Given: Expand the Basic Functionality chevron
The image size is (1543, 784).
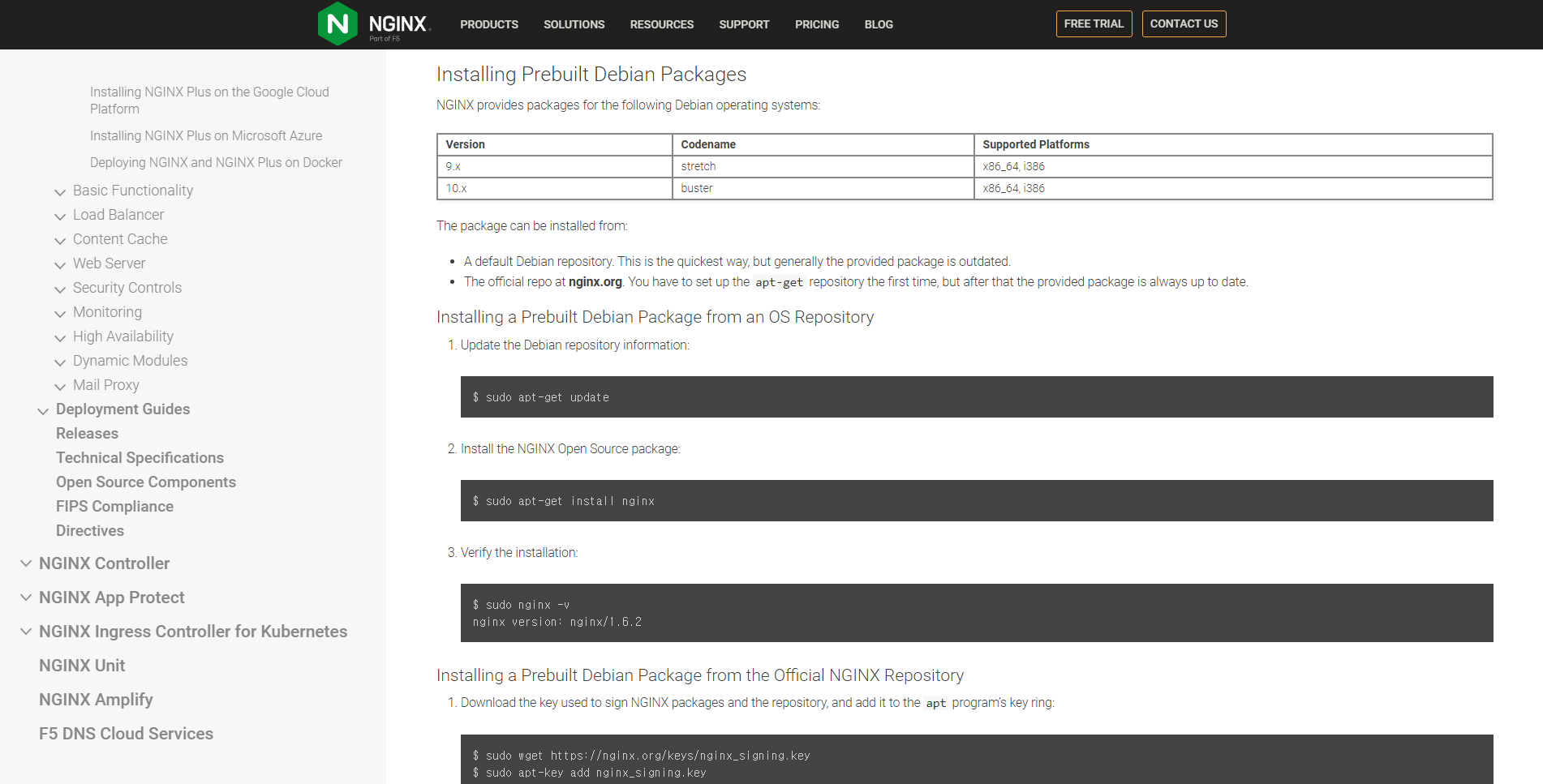Looking at the screenshot, I should pos(60,192).
